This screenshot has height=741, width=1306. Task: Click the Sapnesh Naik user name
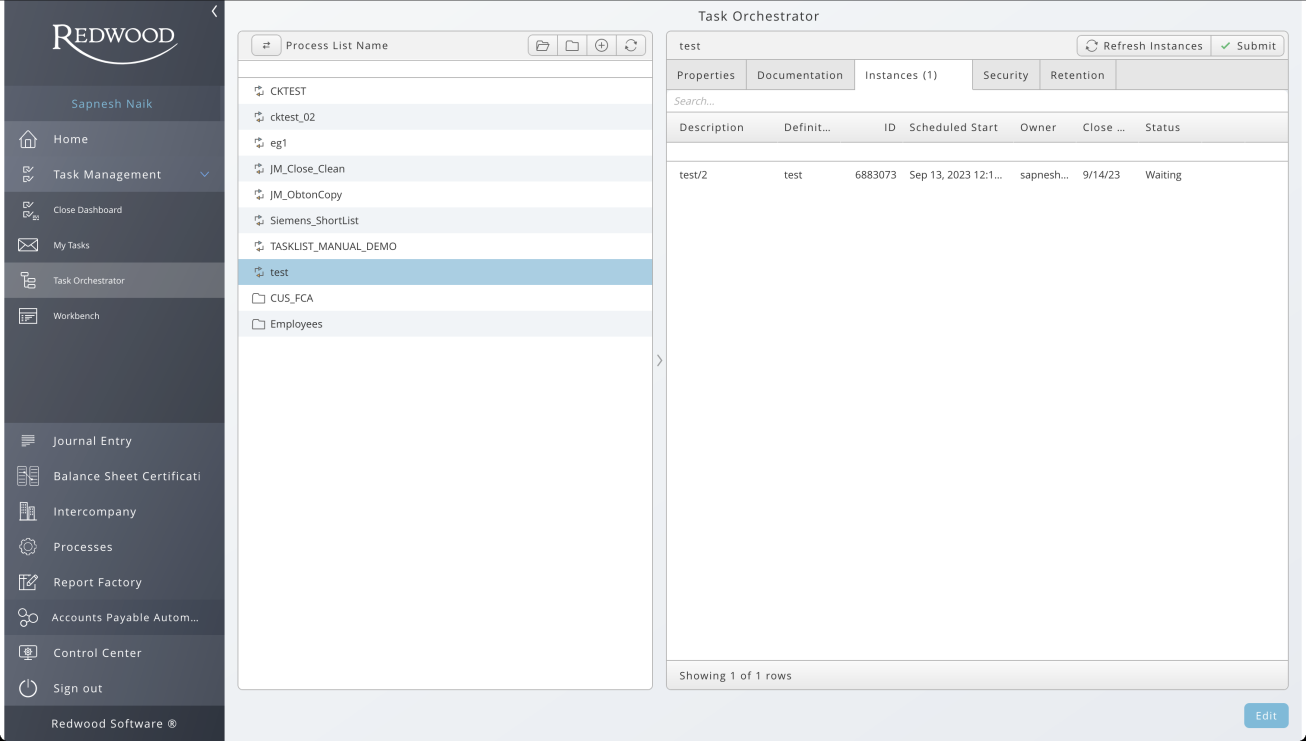[111, 104]
